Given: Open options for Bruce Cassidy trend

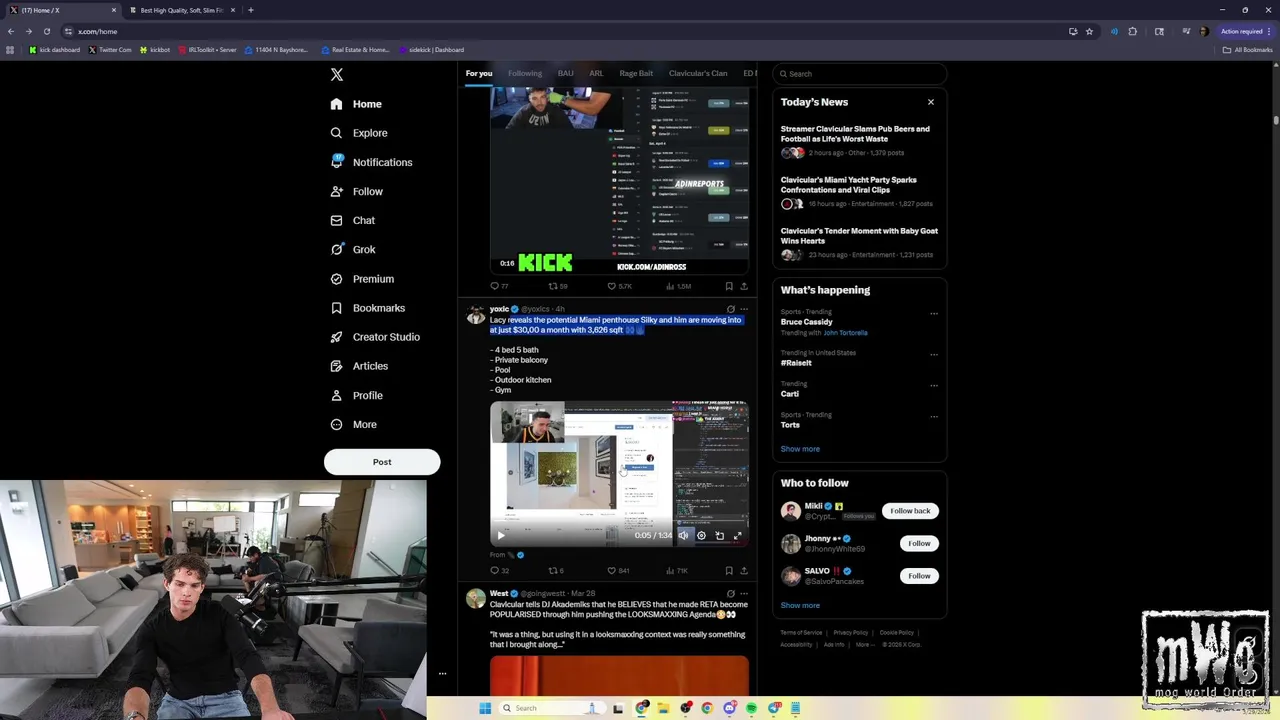Looking at the screenshot, I should click(934, 314).
